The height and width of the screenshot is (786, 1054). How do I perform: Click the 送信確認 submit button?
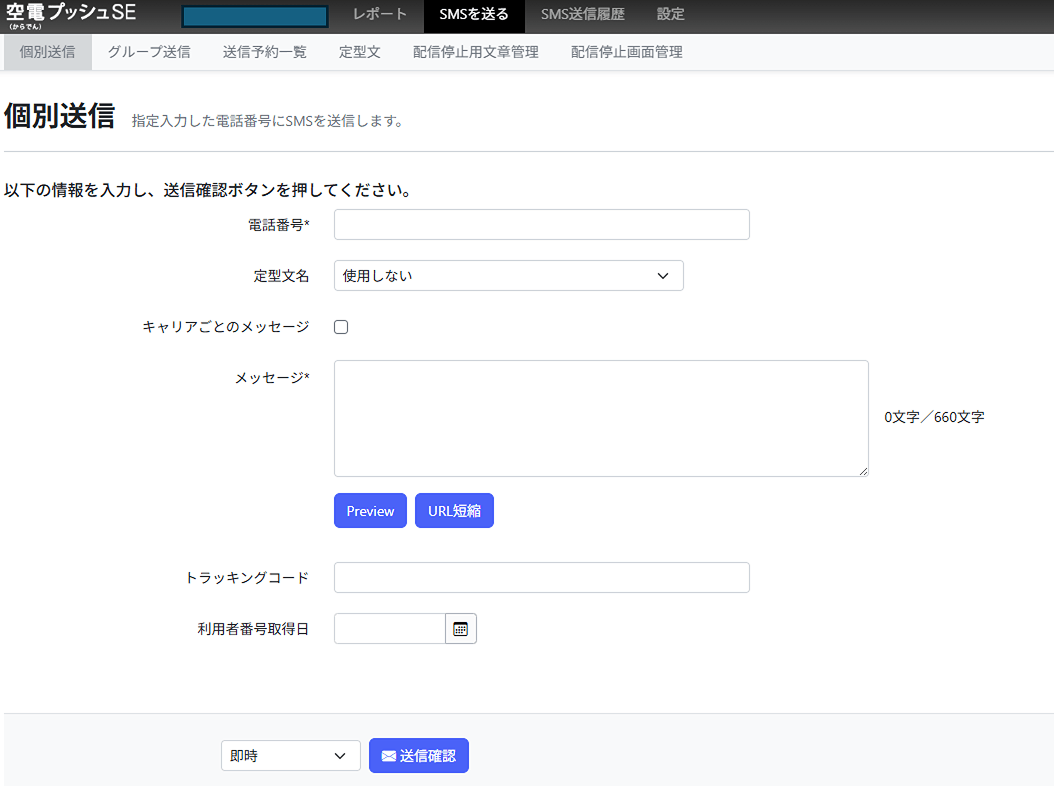coord(419,756)
